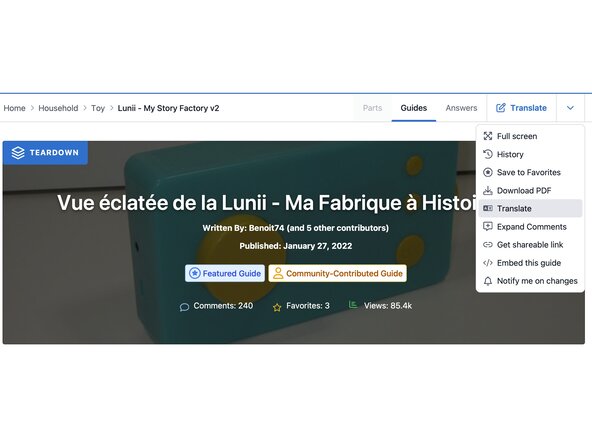This screenshot has height=444, width=592.
Task: Click the shareable link chain icon
Action: click(488, 245)
